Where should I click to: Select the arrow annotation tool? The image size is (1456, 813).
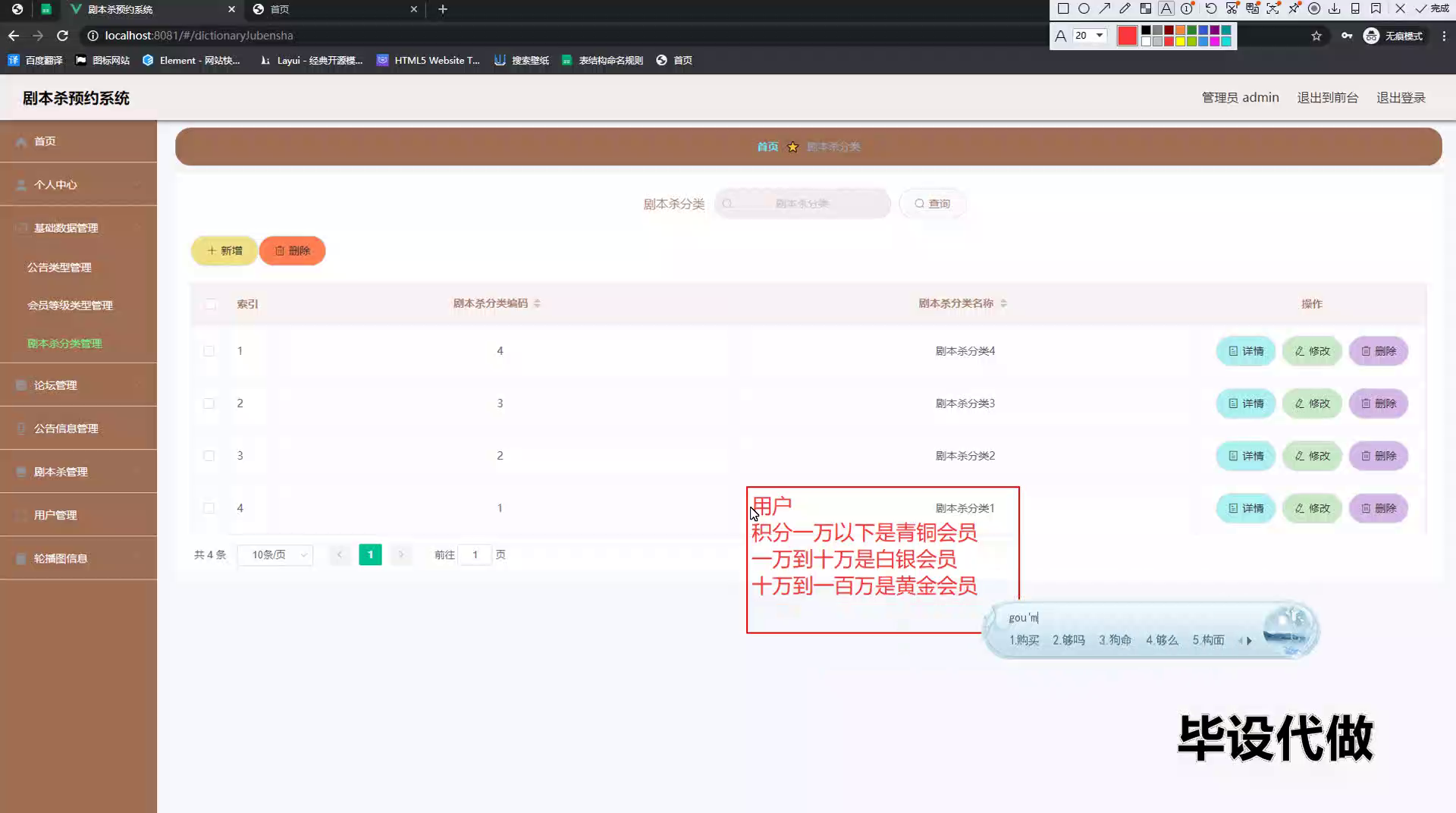coord(1104,9)
